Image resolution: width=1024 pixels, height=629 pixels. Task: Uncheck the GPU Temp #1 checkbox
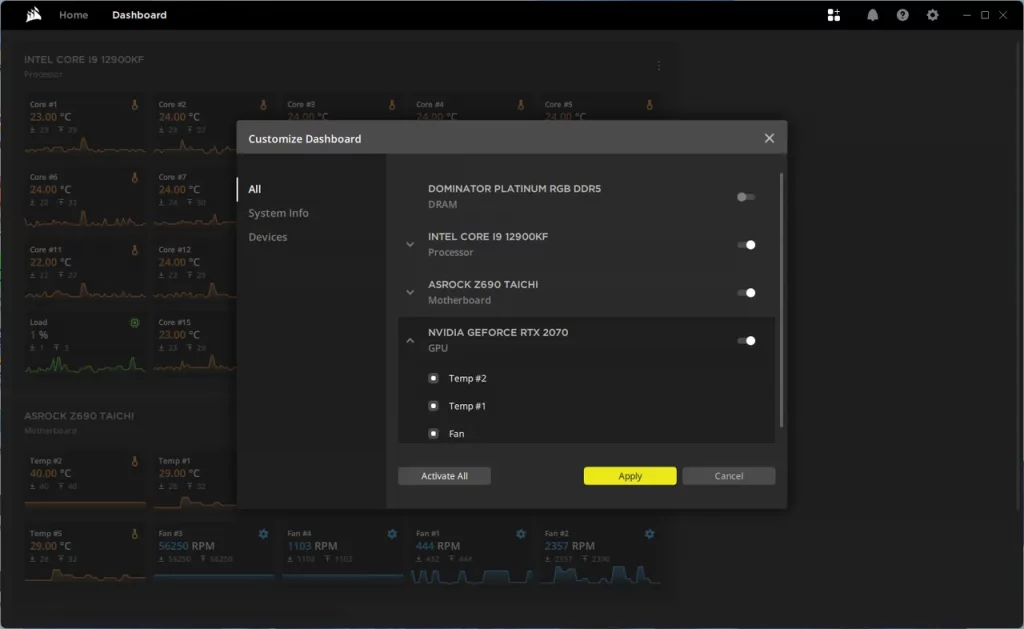tap(433, 406)
